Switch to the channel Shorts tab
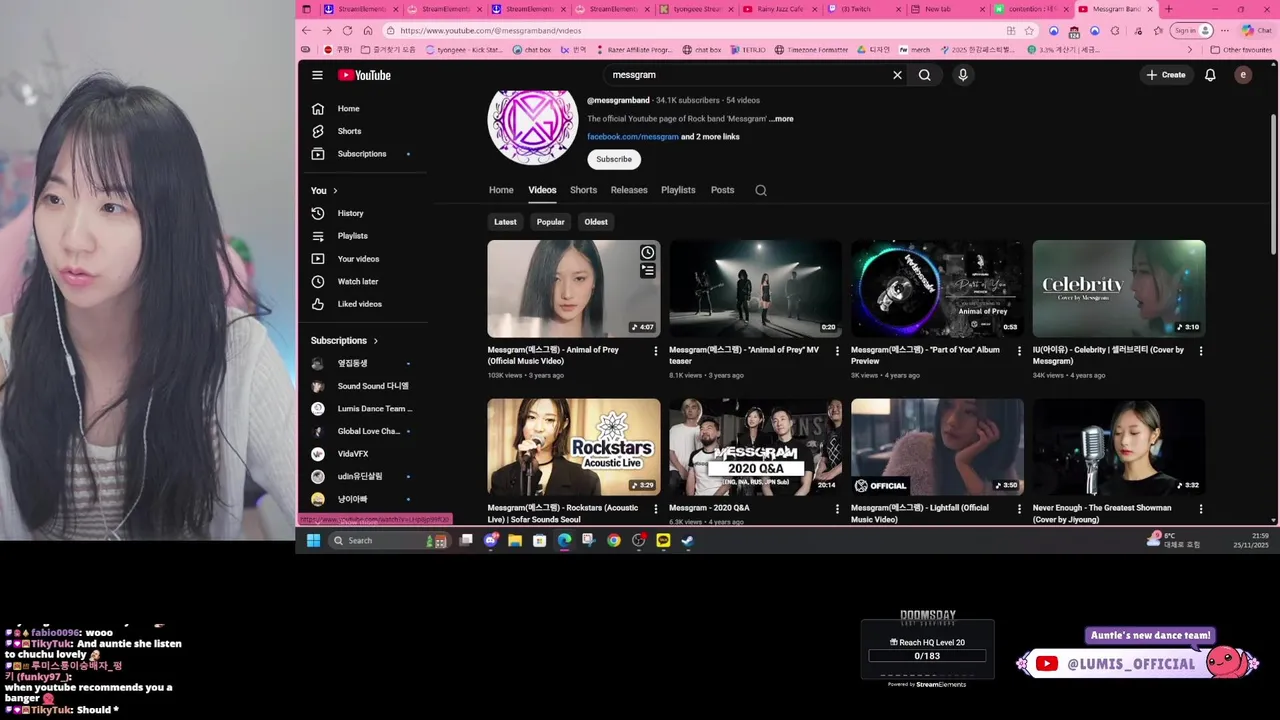Viewport: 1280px width, 720px height. 583,190
